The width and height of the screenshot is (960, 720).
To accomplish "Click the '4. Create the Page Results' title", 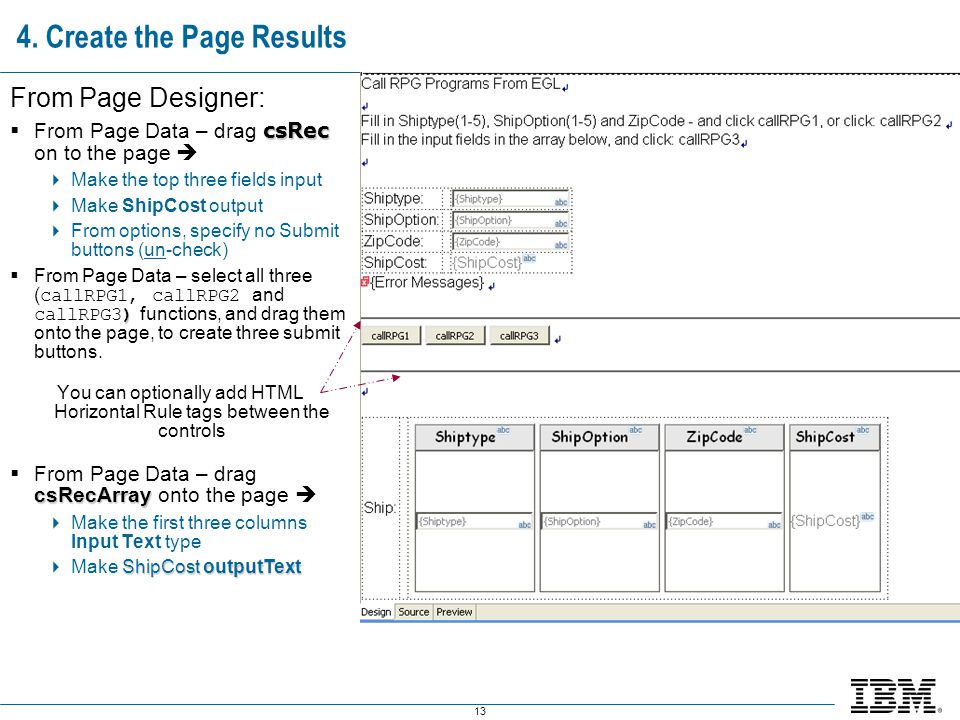I will click(x=181, y=37).
